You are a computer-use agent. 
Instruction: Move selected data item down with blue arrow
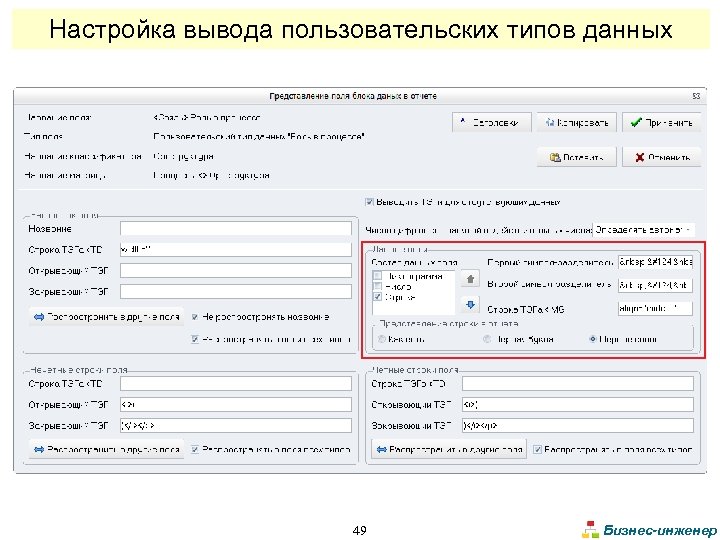click(x=470, y=304)
